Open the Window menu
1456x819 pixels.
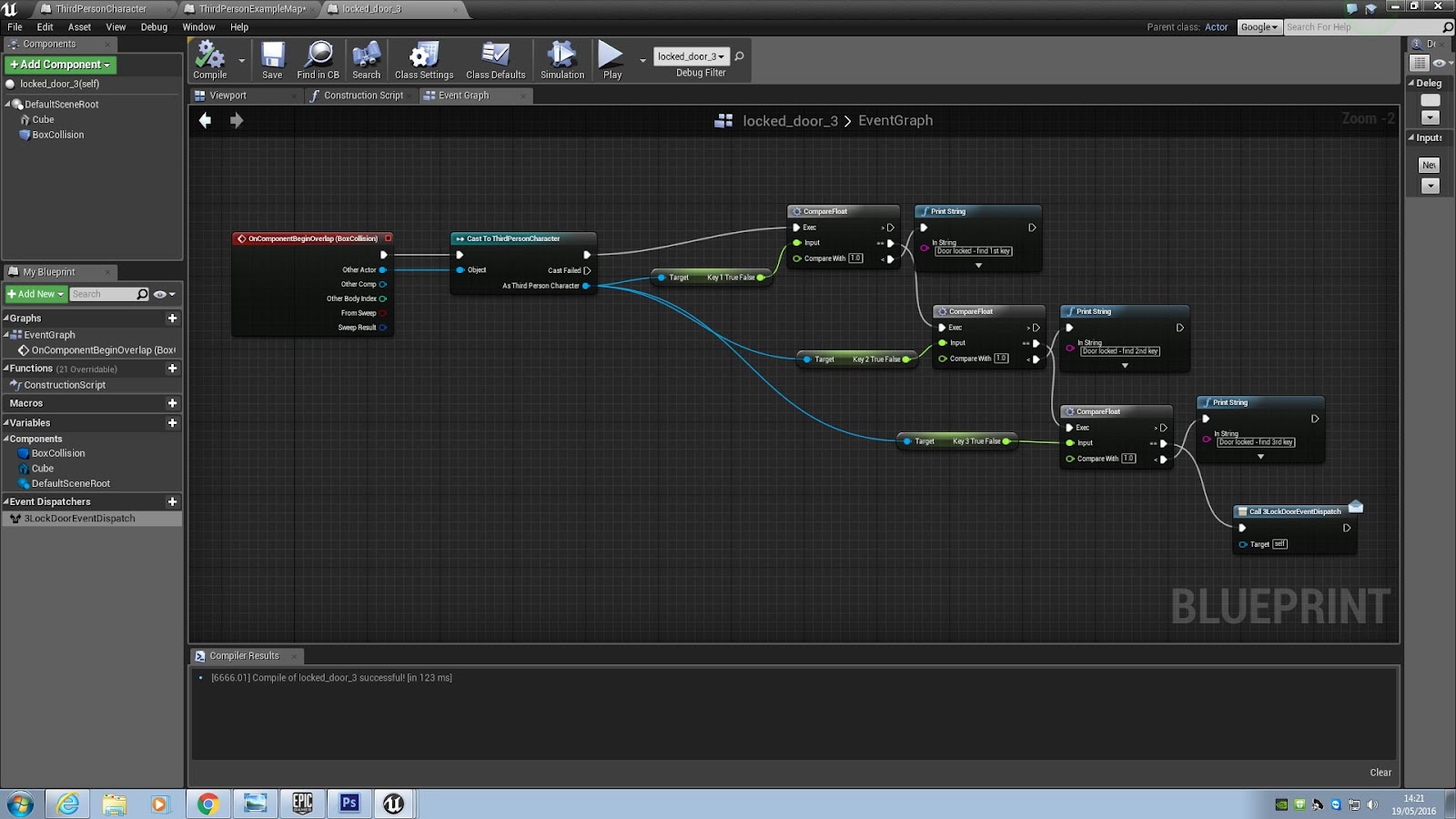[198, 27]
